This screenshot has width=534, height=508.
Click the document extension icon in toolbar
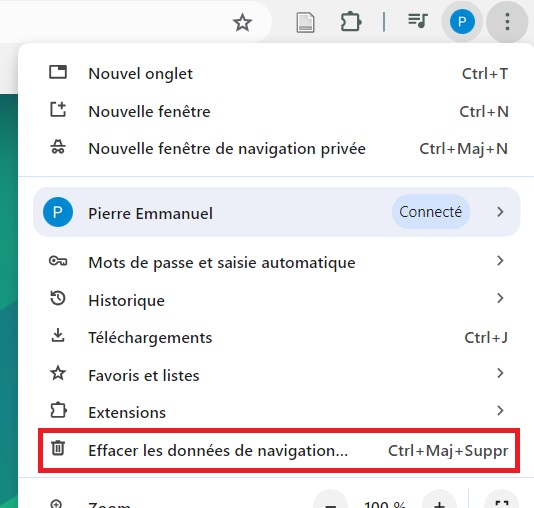(305, 22)
